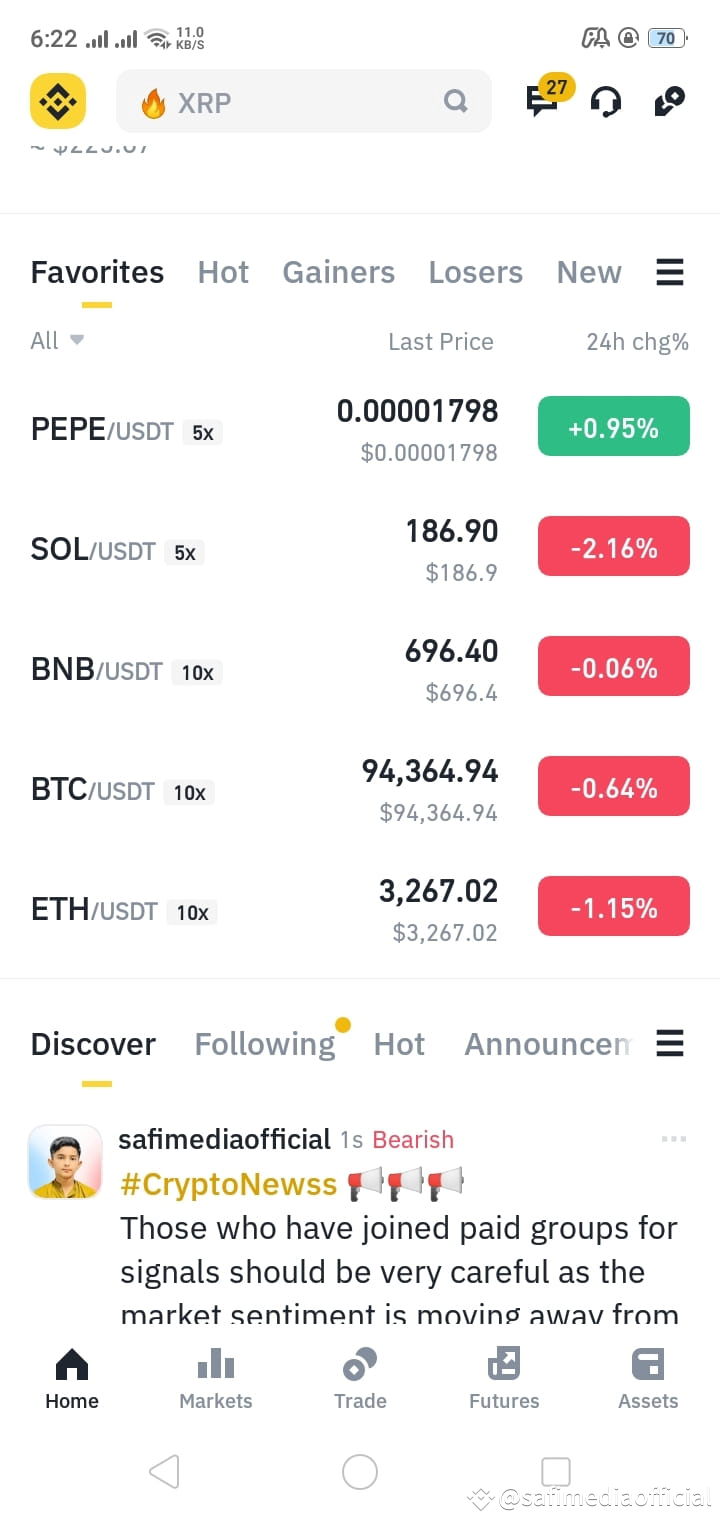Expand the All filter dropdown

[57, 341]
